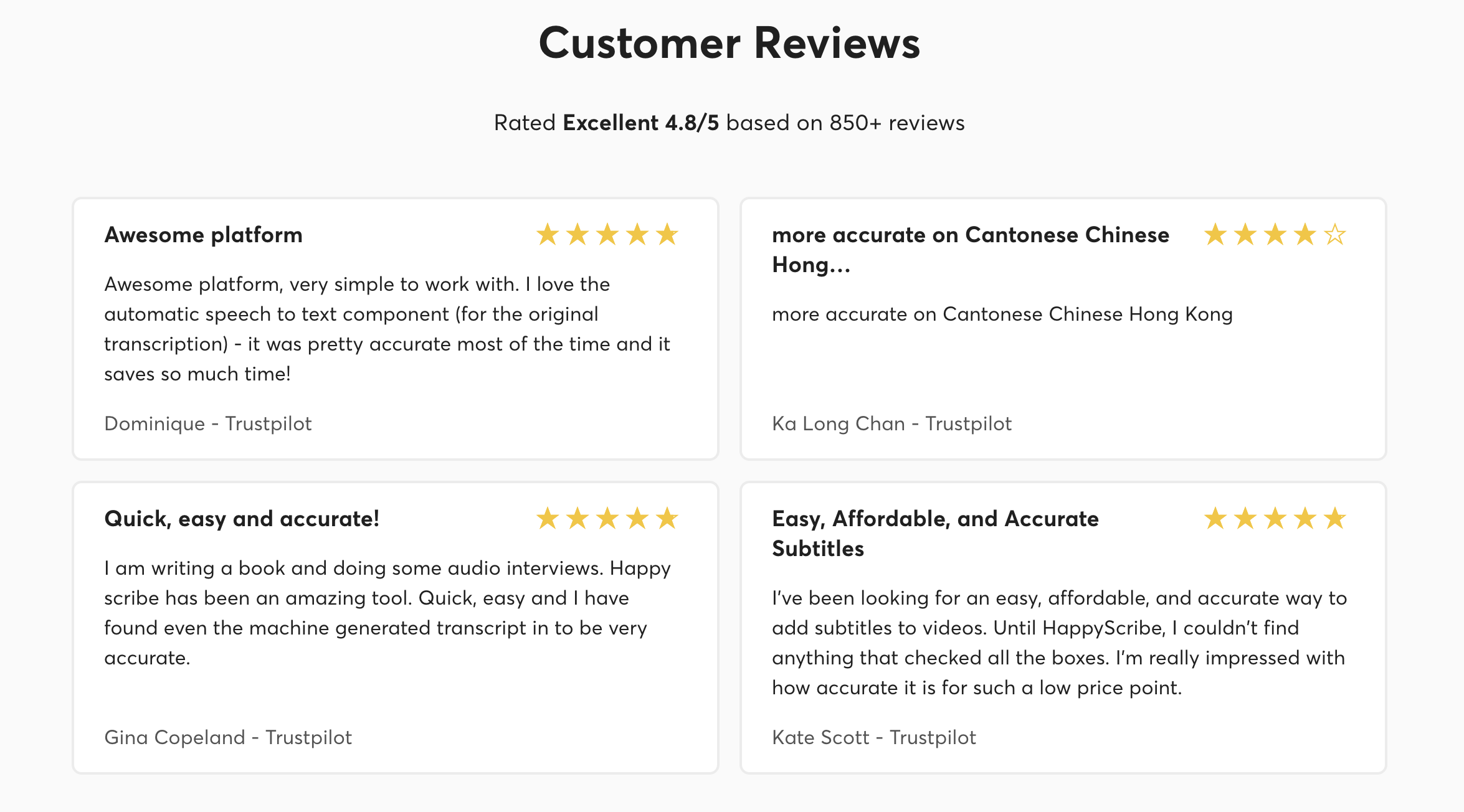Click the "Excellent 4.8/5" rating text

tap(640, 123)
